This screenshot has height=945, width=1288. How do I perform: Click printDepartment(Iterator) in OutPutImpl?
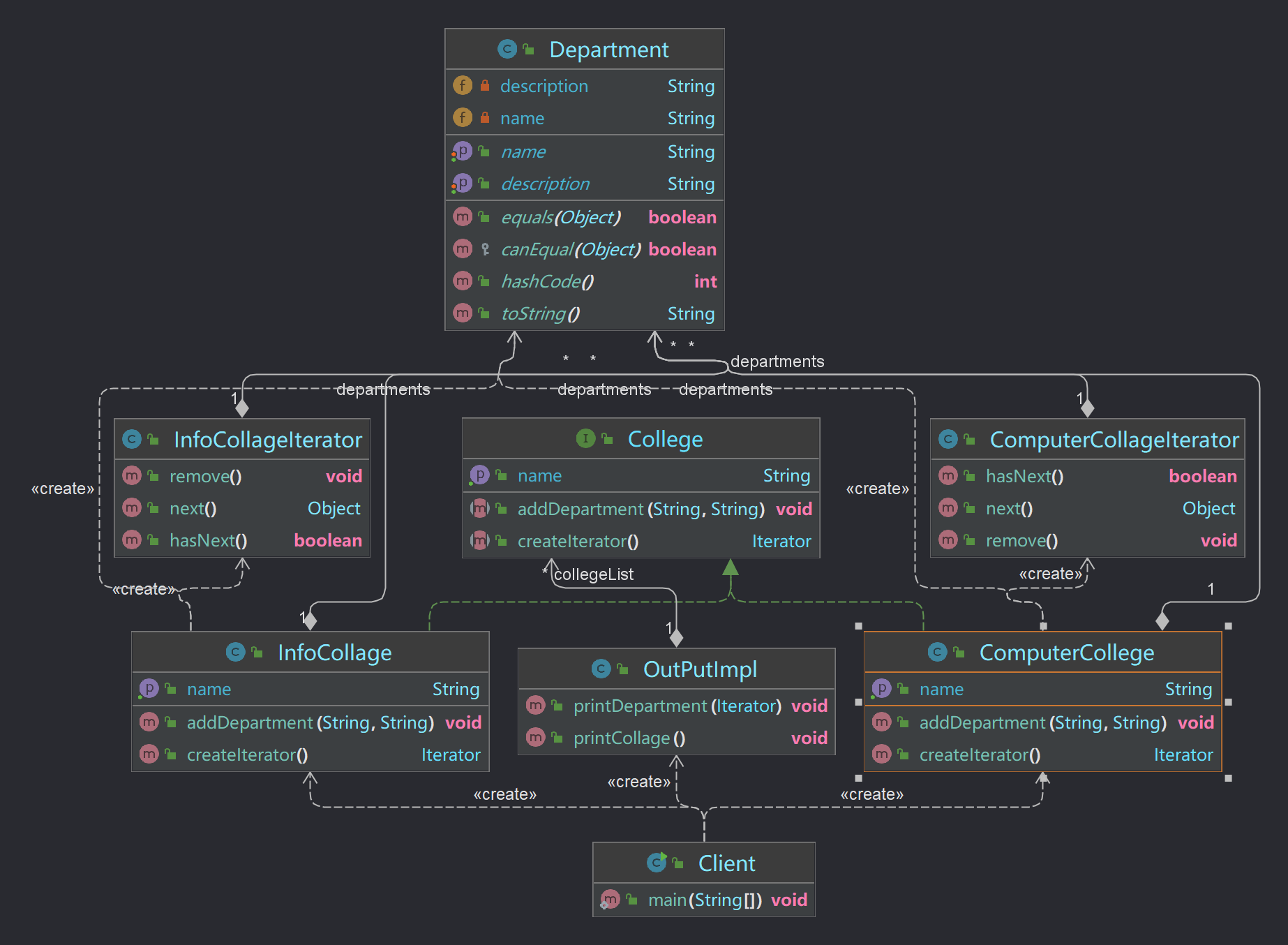(x=677, y=706)
